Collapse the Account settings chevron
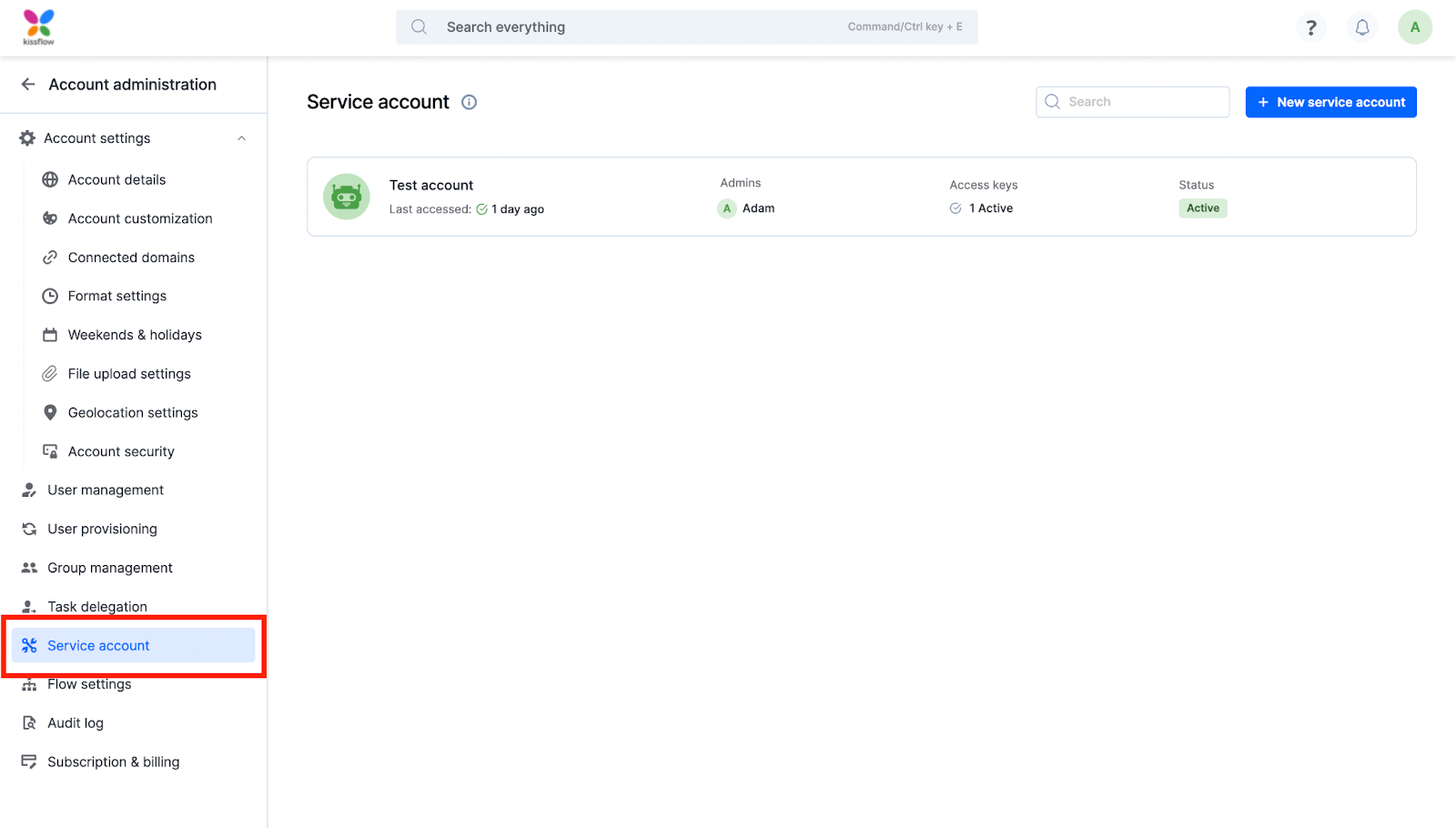The image size is (1456, 828). click(x=242, y=138)
